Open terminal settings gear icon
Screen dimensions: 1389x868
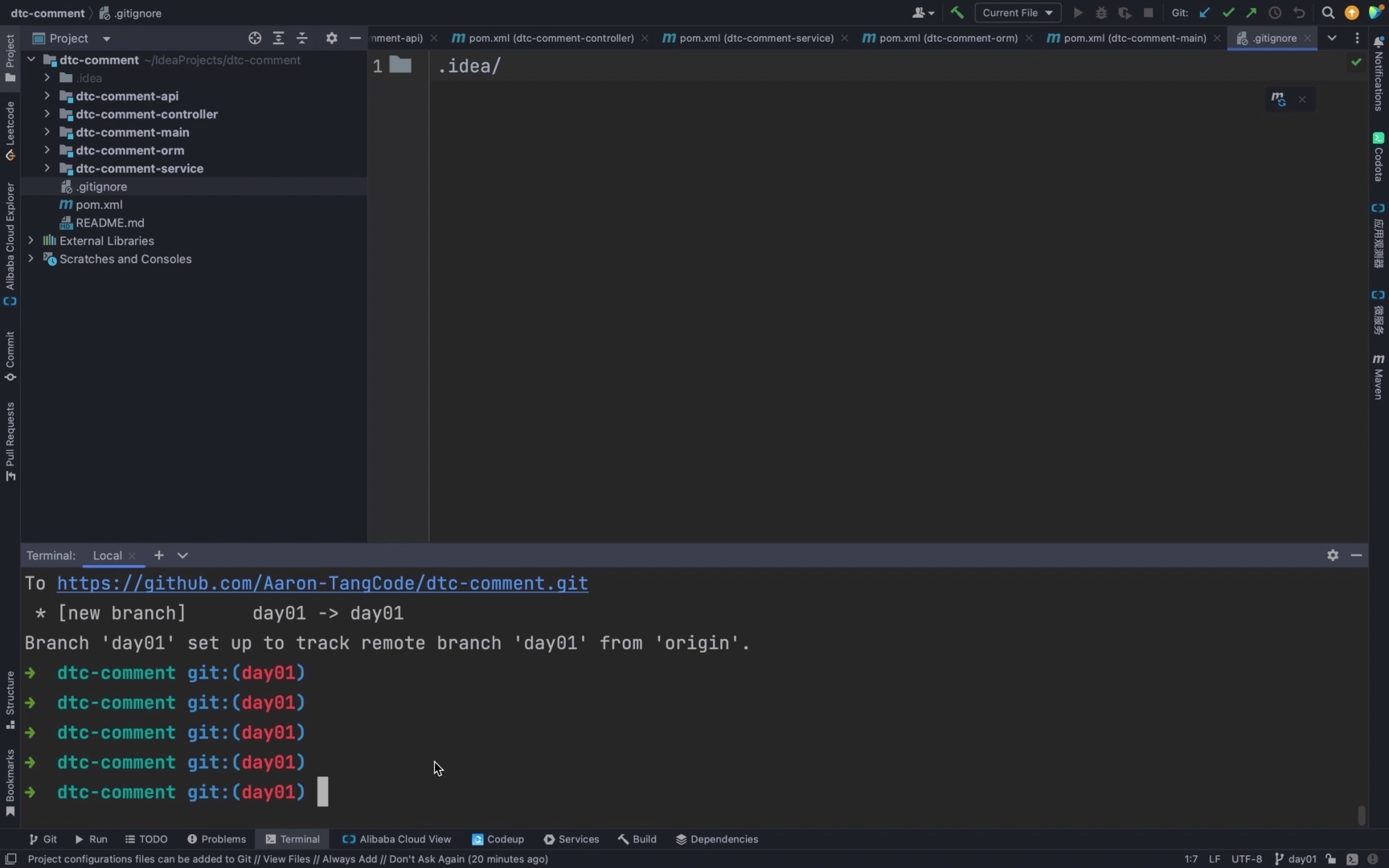(1333, 555)
